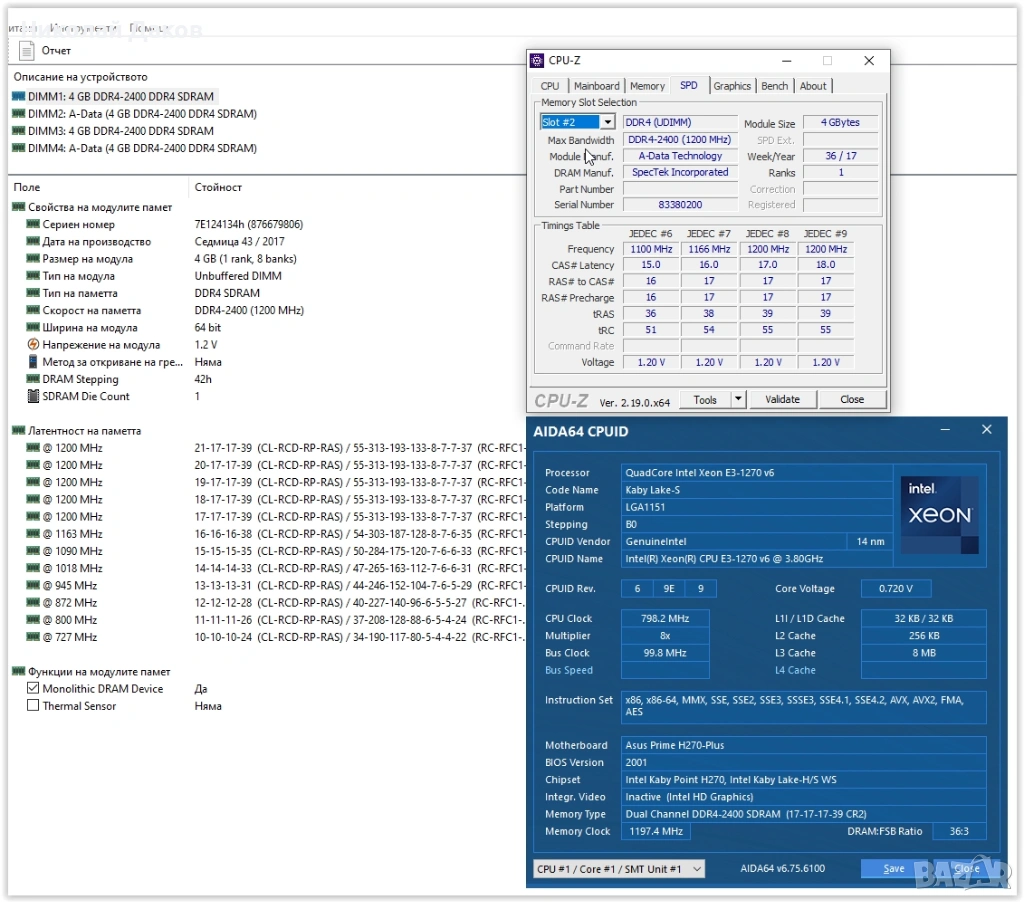Click the Отчет report document icon
Image resolution: width=1024 pixels, height=902 pixels.
point(27,50)
